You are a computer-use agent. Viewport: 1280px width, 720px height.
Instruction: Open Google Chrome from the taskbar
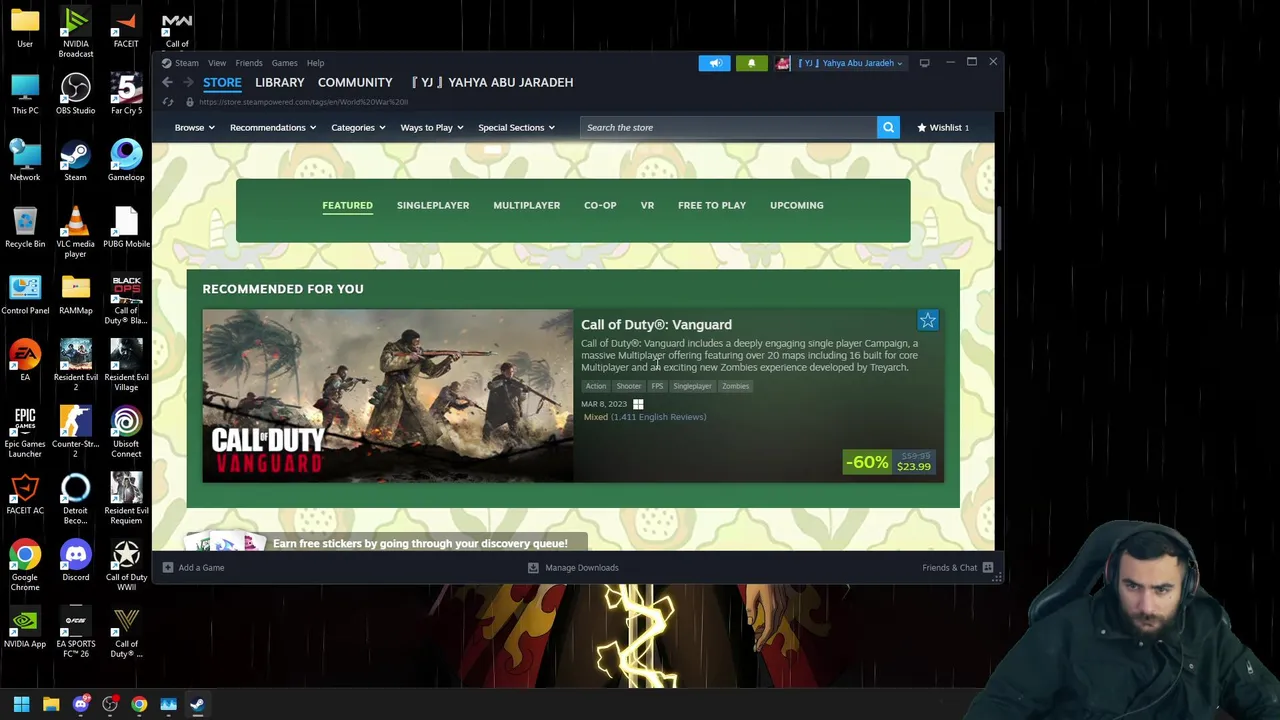coord(139,704)
